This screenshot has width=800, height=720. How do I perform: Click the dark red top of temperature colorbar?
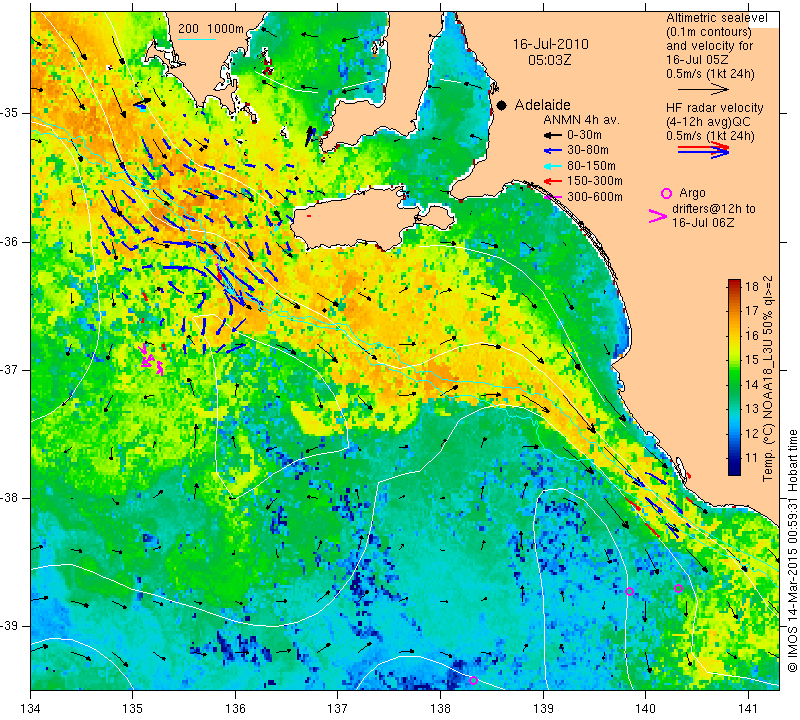[734, 283]
